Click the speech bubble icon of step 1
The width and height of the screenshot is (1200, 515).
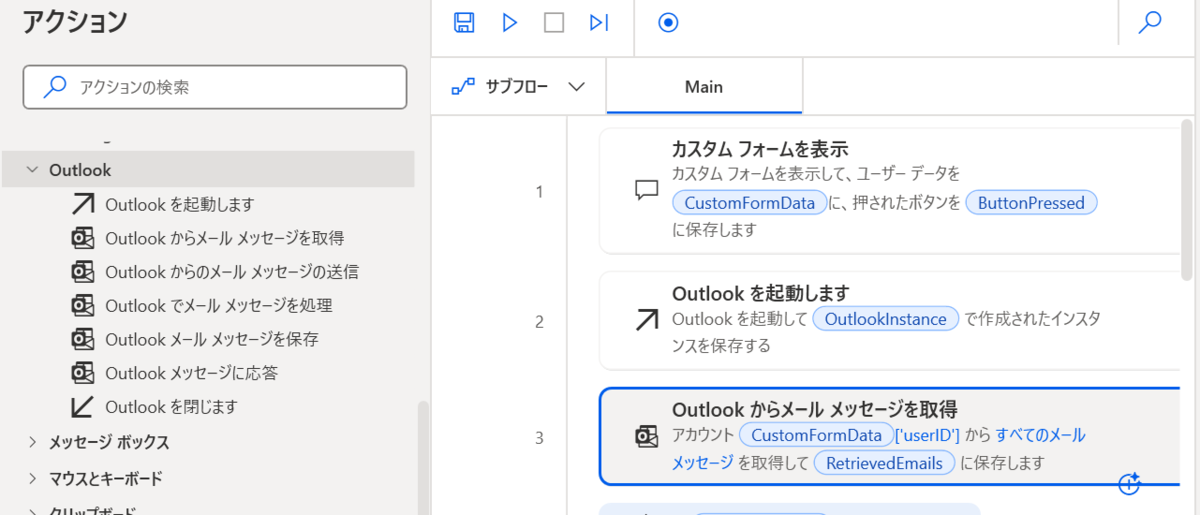coord(647,191)
